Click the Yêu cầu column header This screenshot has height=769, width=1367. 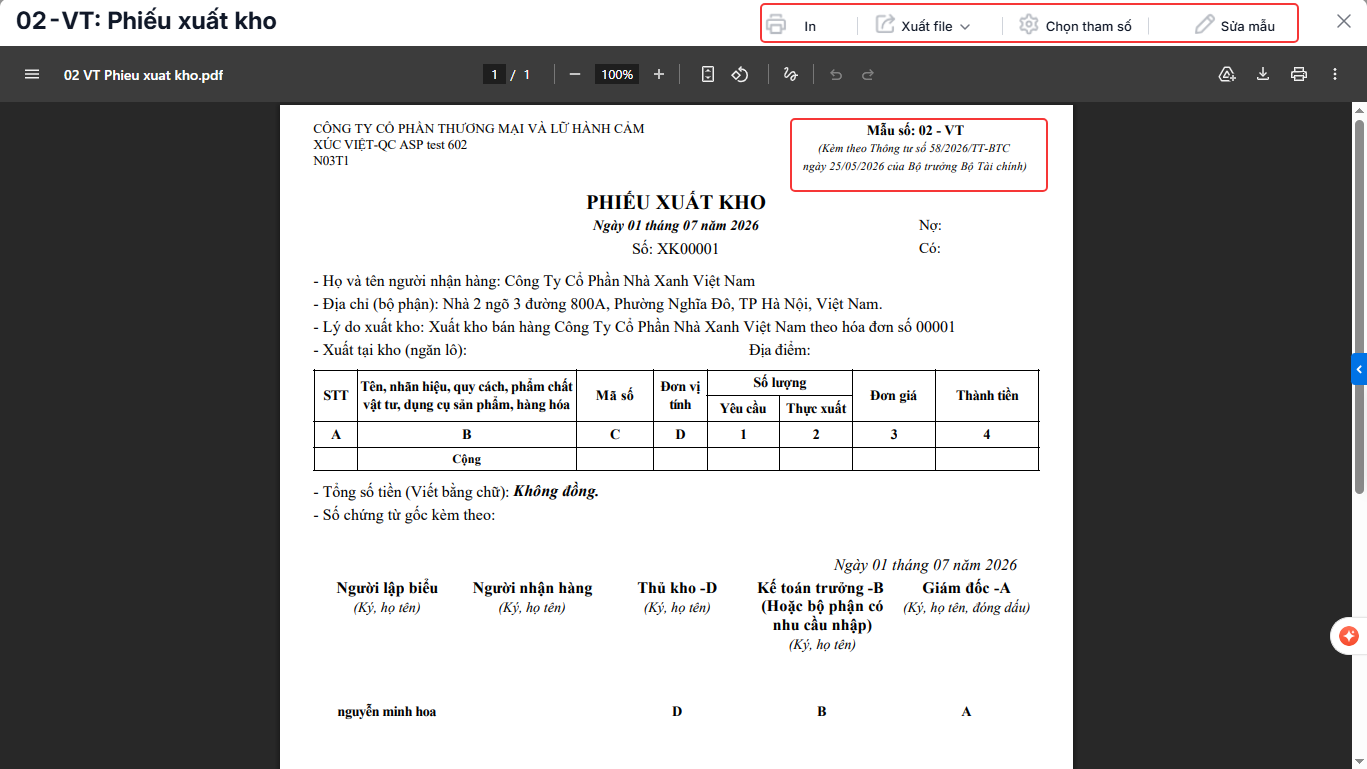[743, 408]
